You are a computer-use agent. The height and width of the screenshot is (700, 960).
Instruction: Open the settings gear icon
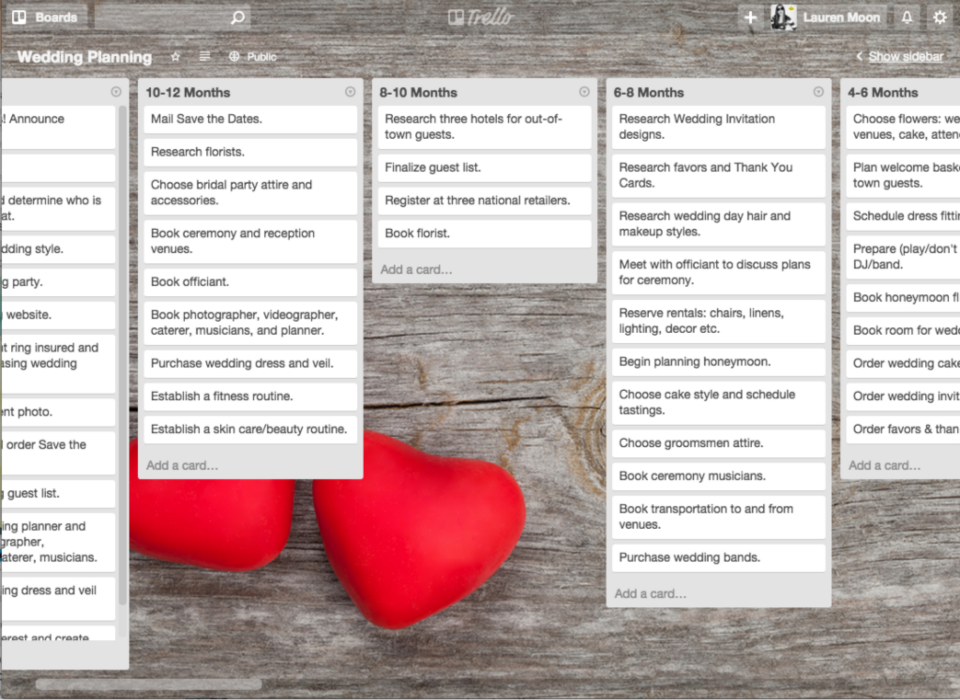[939, 17]
